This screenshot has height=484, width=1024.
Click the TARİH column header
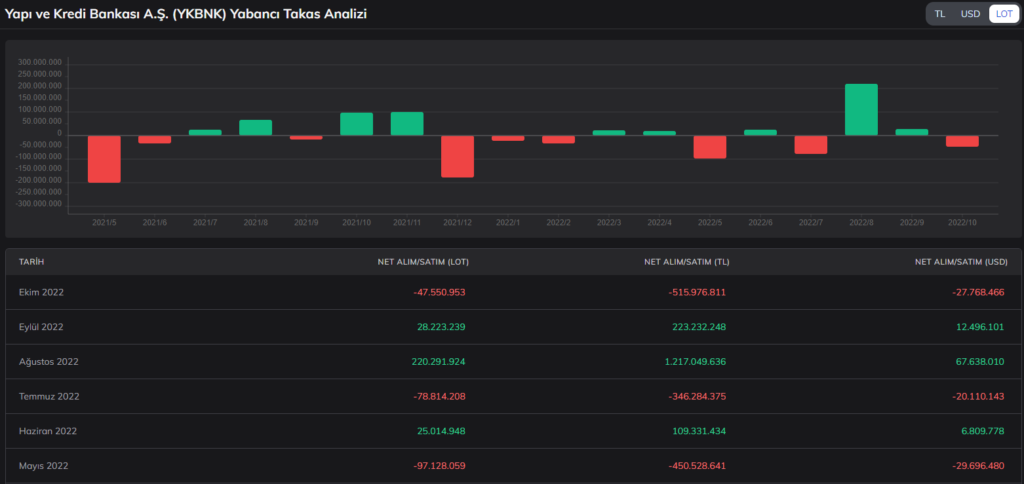tap(31, 262)
